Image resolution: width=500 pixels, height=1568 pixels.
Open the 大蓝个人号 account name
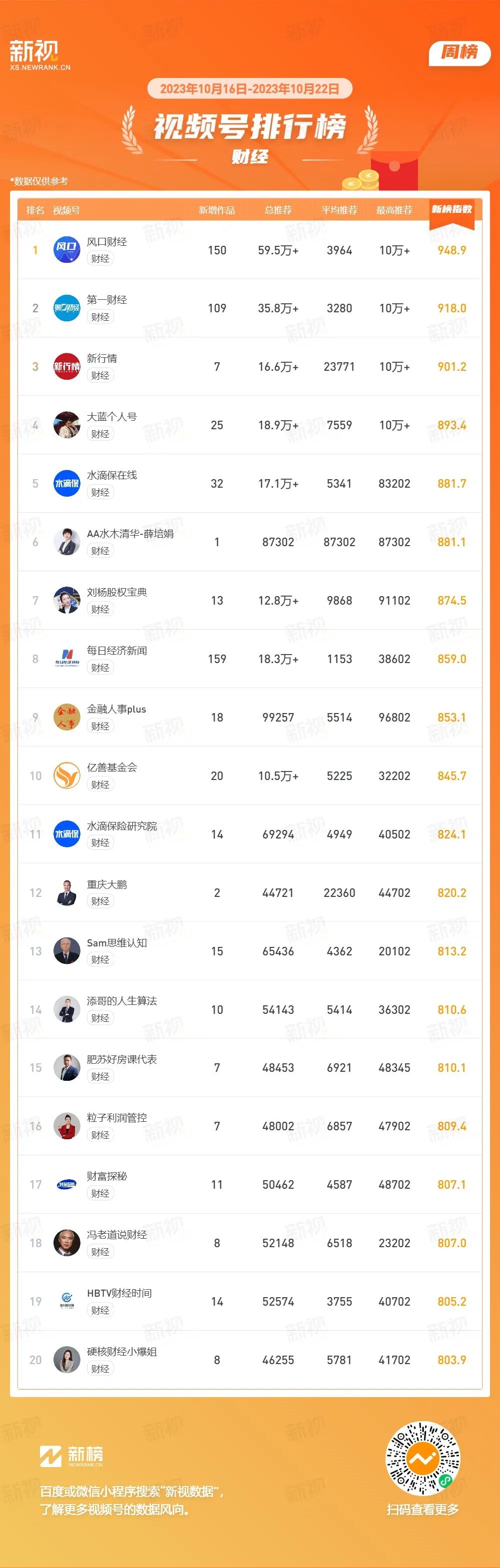[112, 417]
